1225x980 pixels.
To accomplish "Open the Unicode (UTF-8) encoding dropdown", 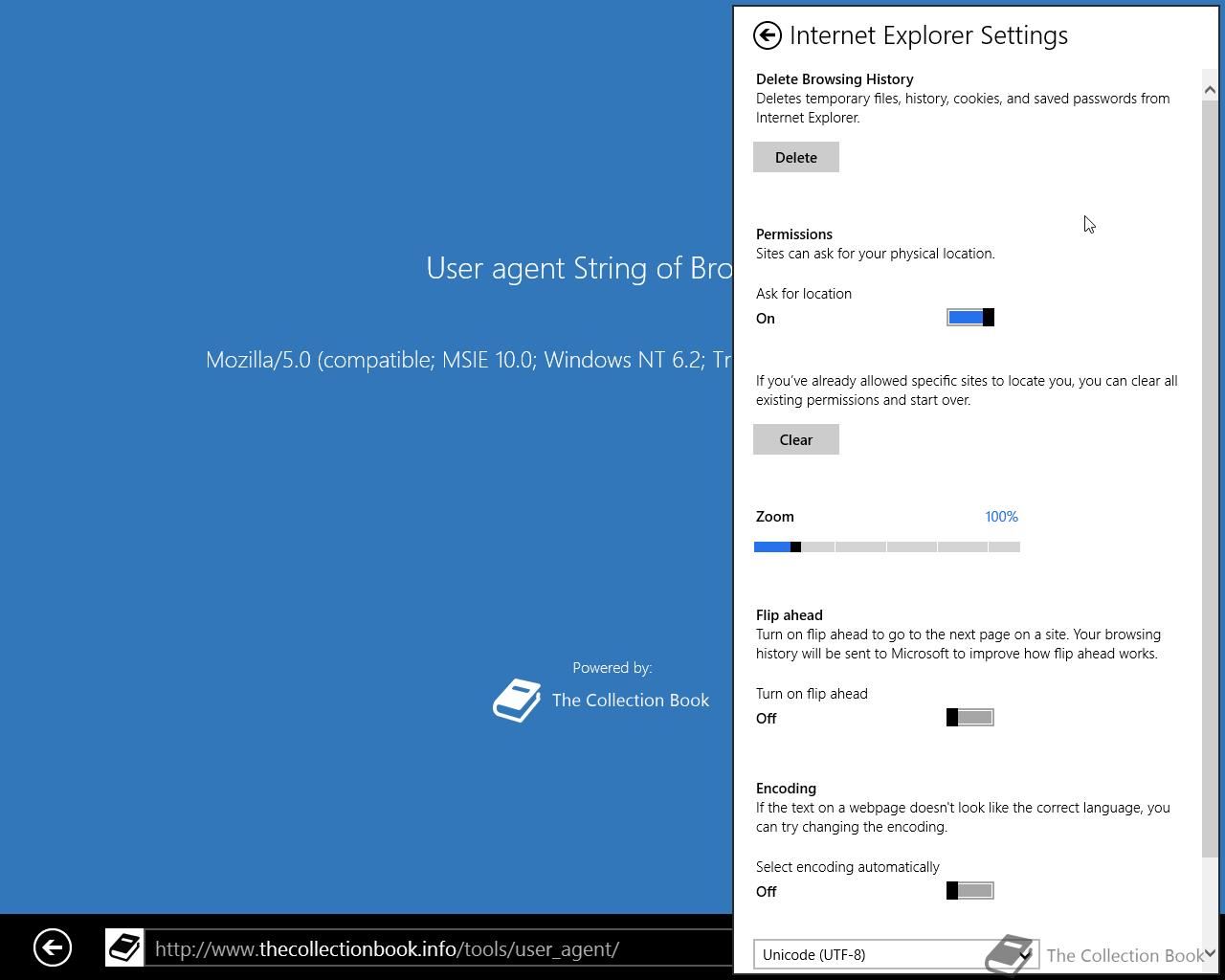I will point(896,954).
